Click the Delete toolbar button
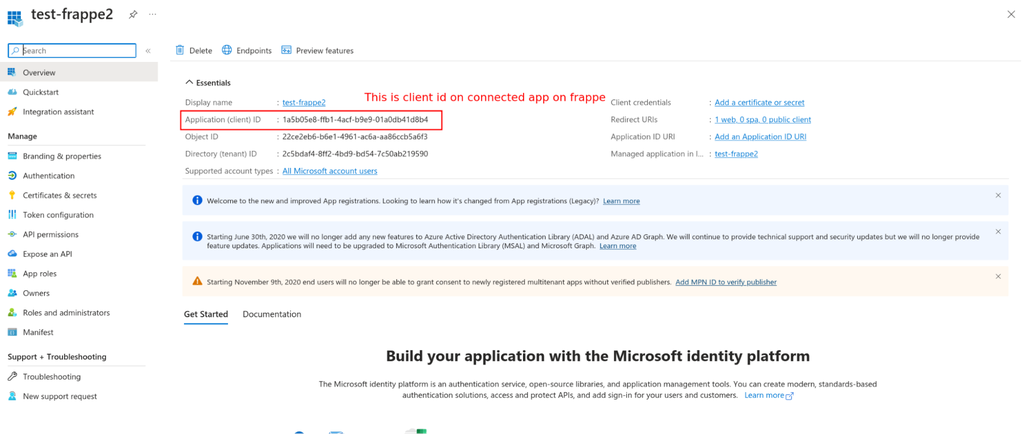 coord(194,50)
